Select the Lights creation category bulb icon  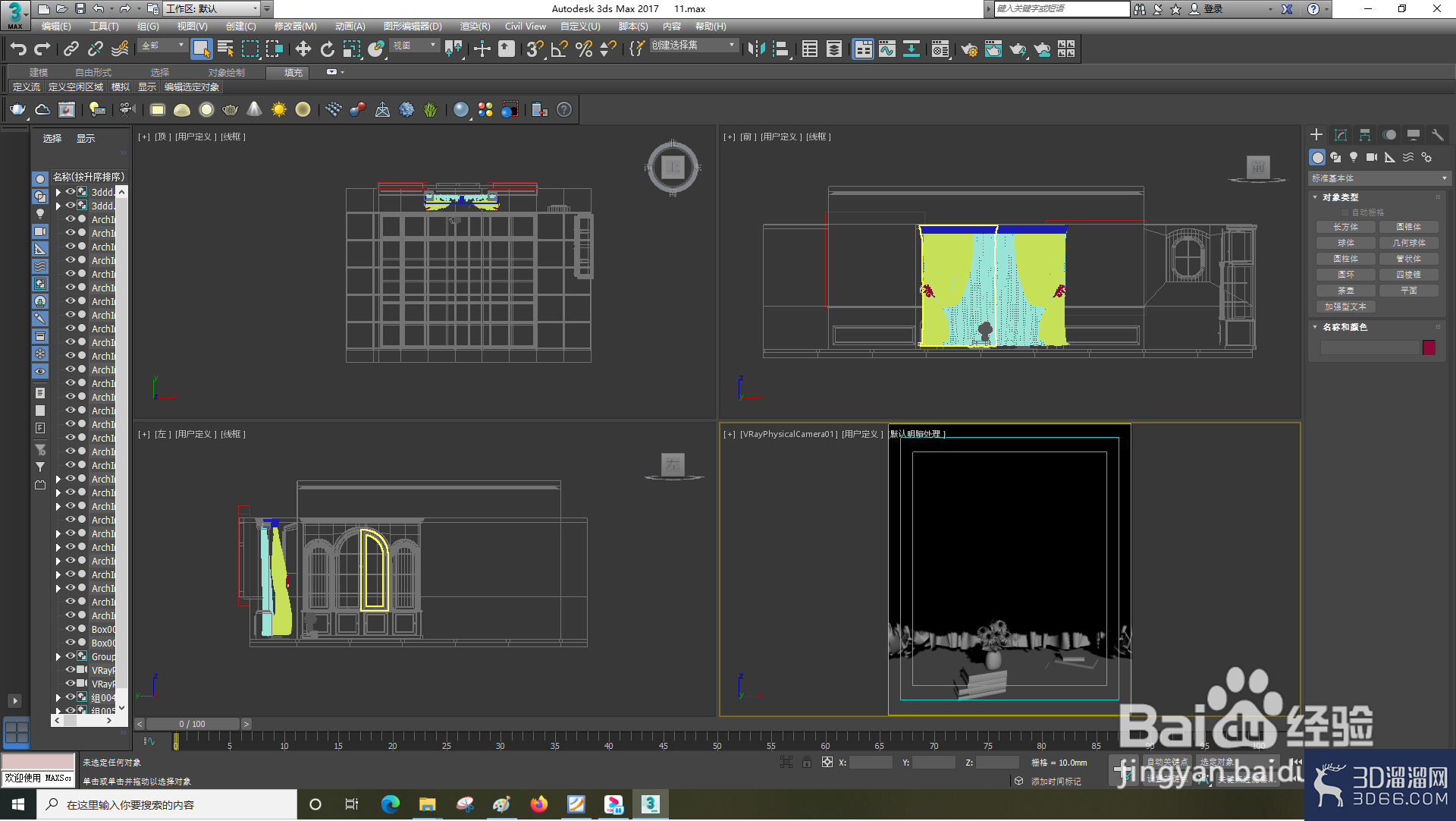tap(1354, 157)
